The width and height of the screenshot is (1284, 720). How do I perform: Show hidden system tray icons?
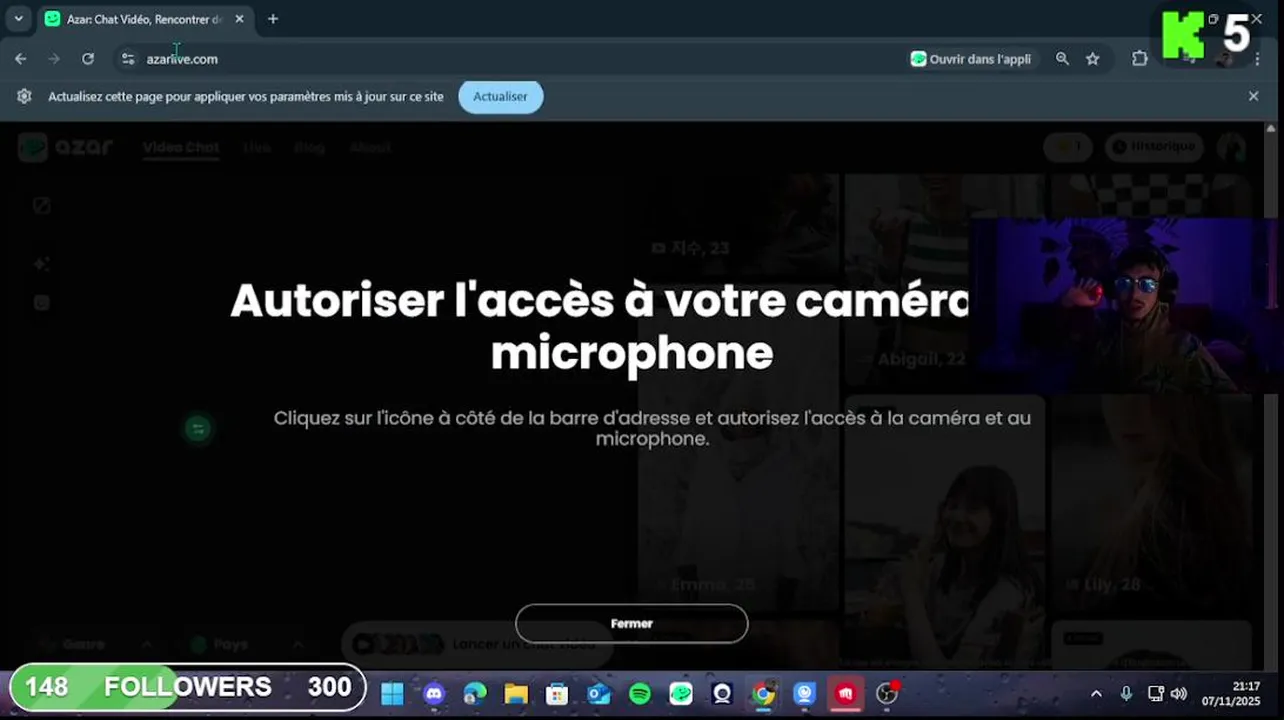click(1096, 694)
